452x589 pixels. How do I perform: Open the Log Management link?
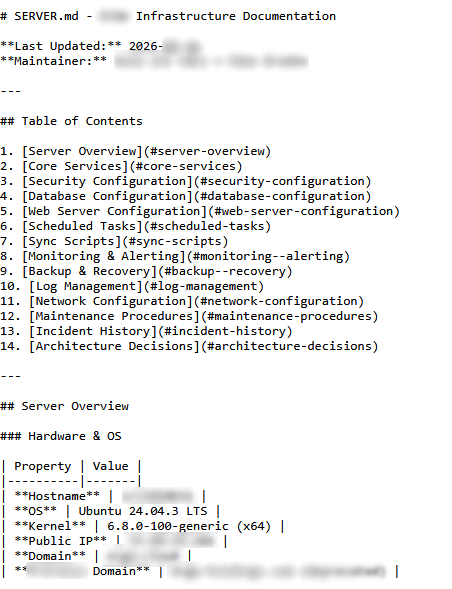(x=146, y=287)
